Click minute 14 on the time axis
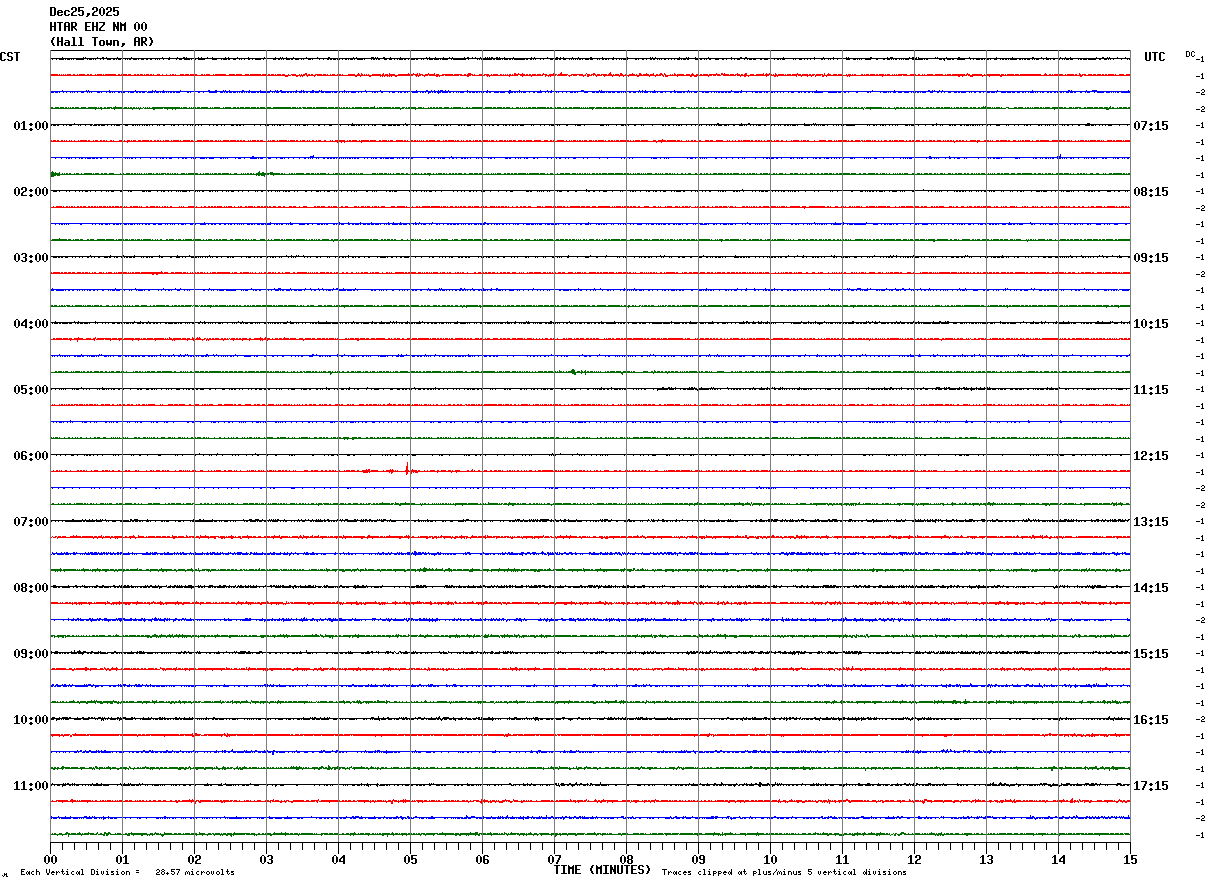1210x886 pixels. 1058,859
